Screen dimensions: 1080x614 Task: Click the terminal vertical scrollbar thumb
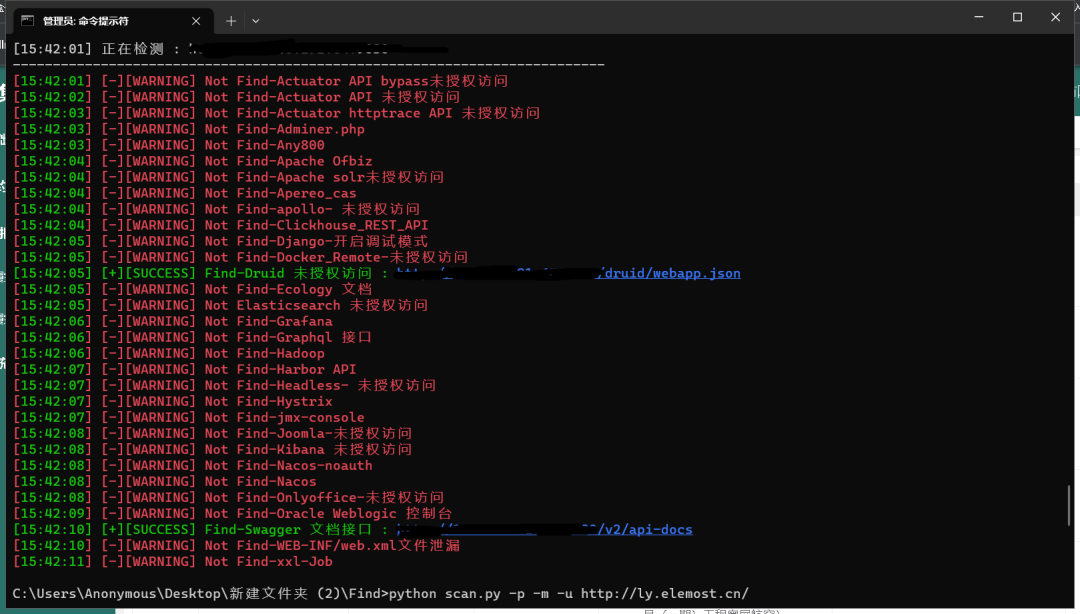[1069, 504]
